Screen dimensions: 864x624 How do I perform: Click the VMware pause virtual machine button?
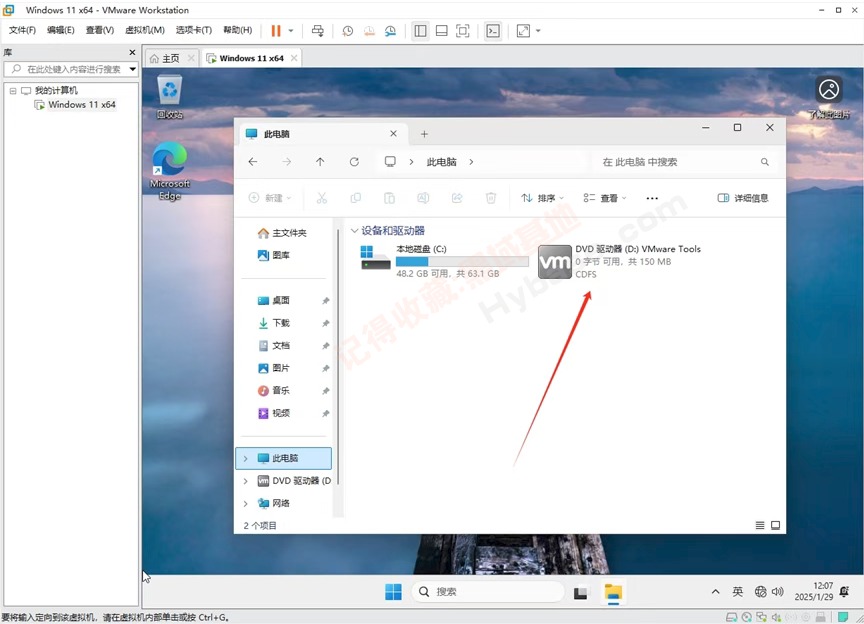[x=276, y=31]
